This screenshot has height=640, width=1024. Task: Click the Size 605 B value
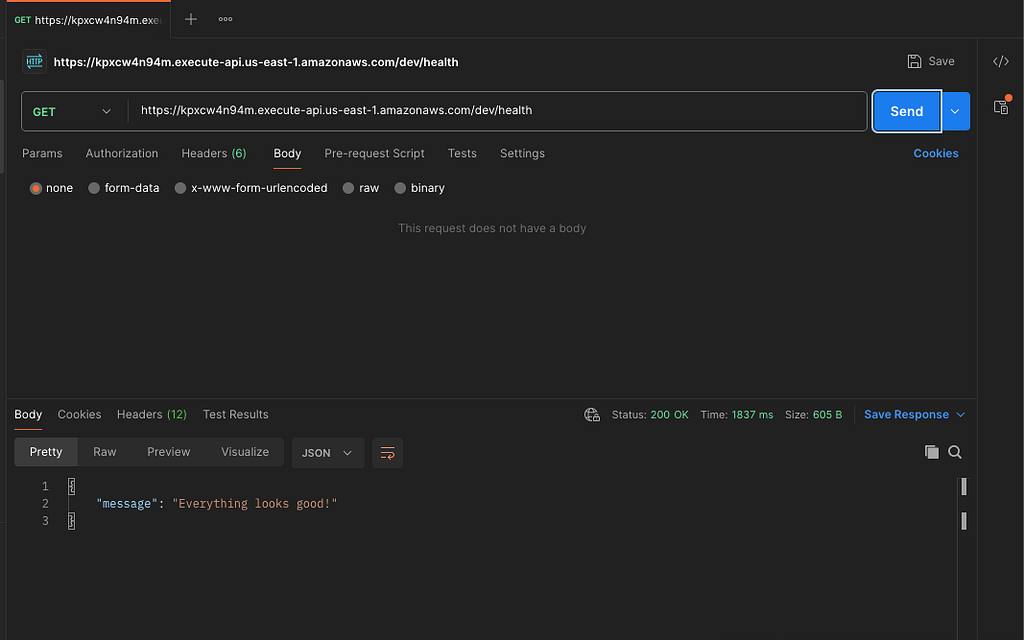pos(827,415)
